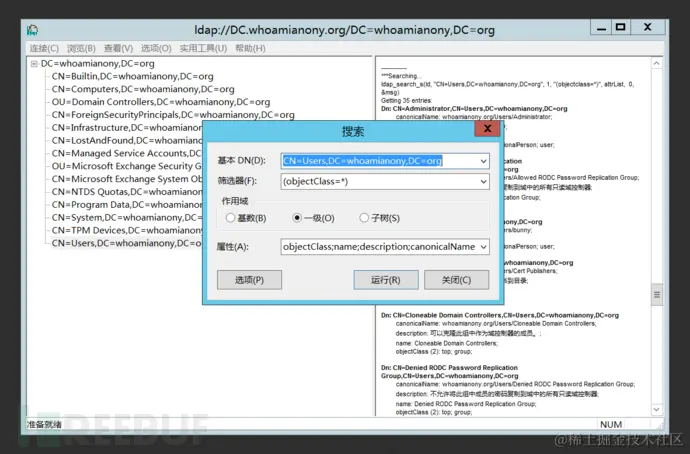Click the Dn: CN=Administrator result line

[x=474, y=109]
